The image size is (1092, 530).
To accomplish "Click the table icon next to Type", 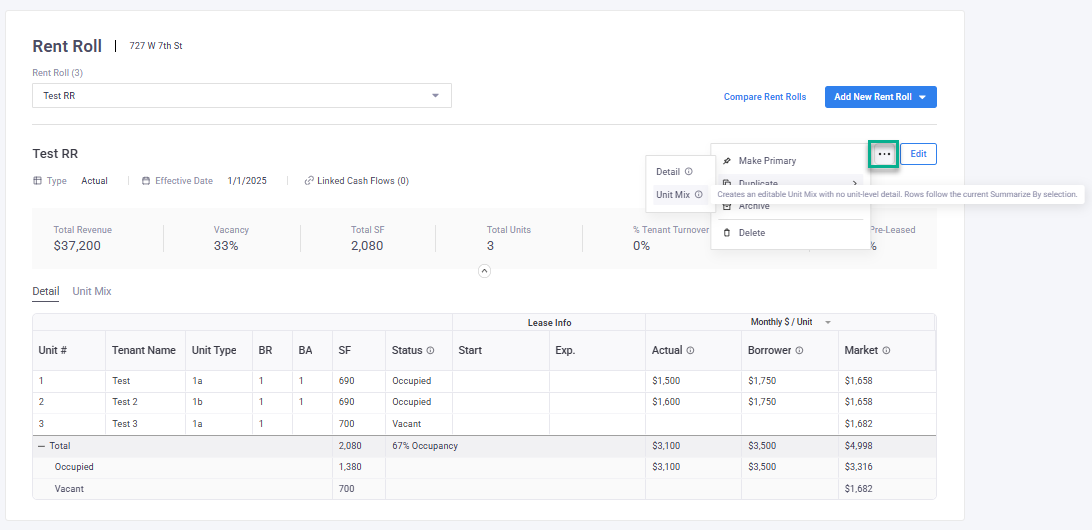I will (38, 181).
